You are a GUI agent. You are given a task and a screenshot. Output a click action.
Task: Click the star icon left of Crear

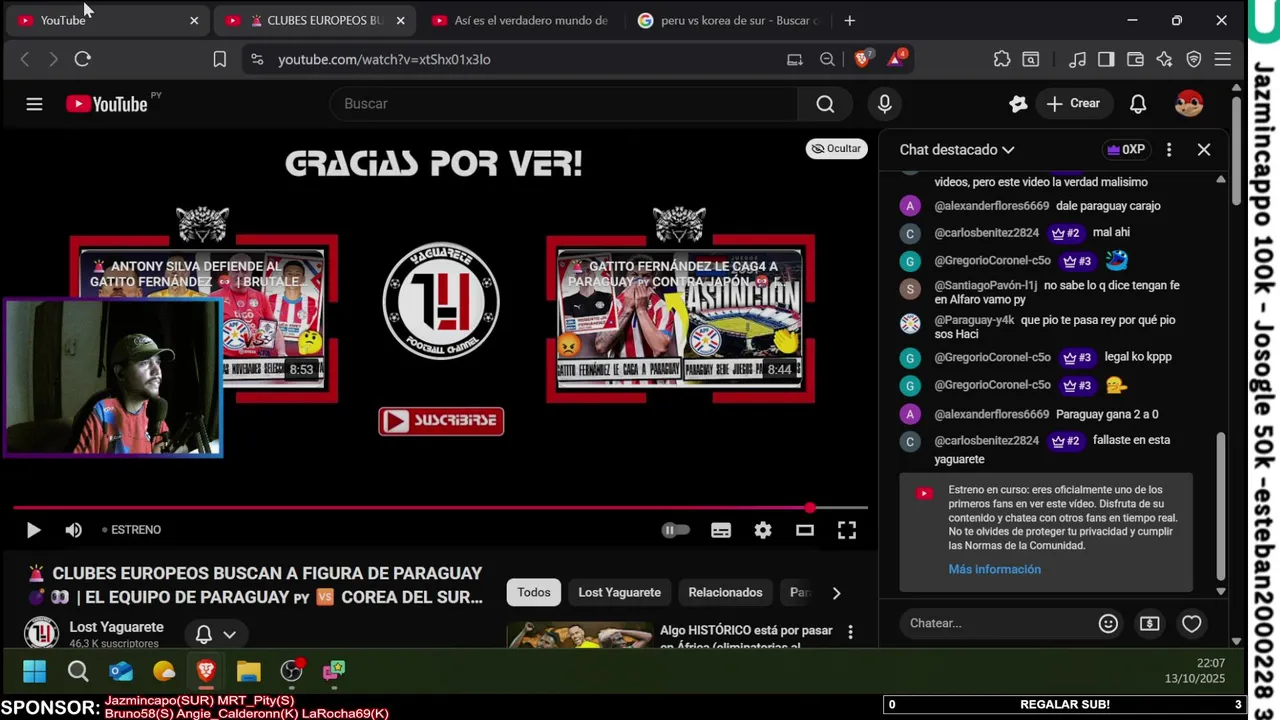(x=1018, y=103)
